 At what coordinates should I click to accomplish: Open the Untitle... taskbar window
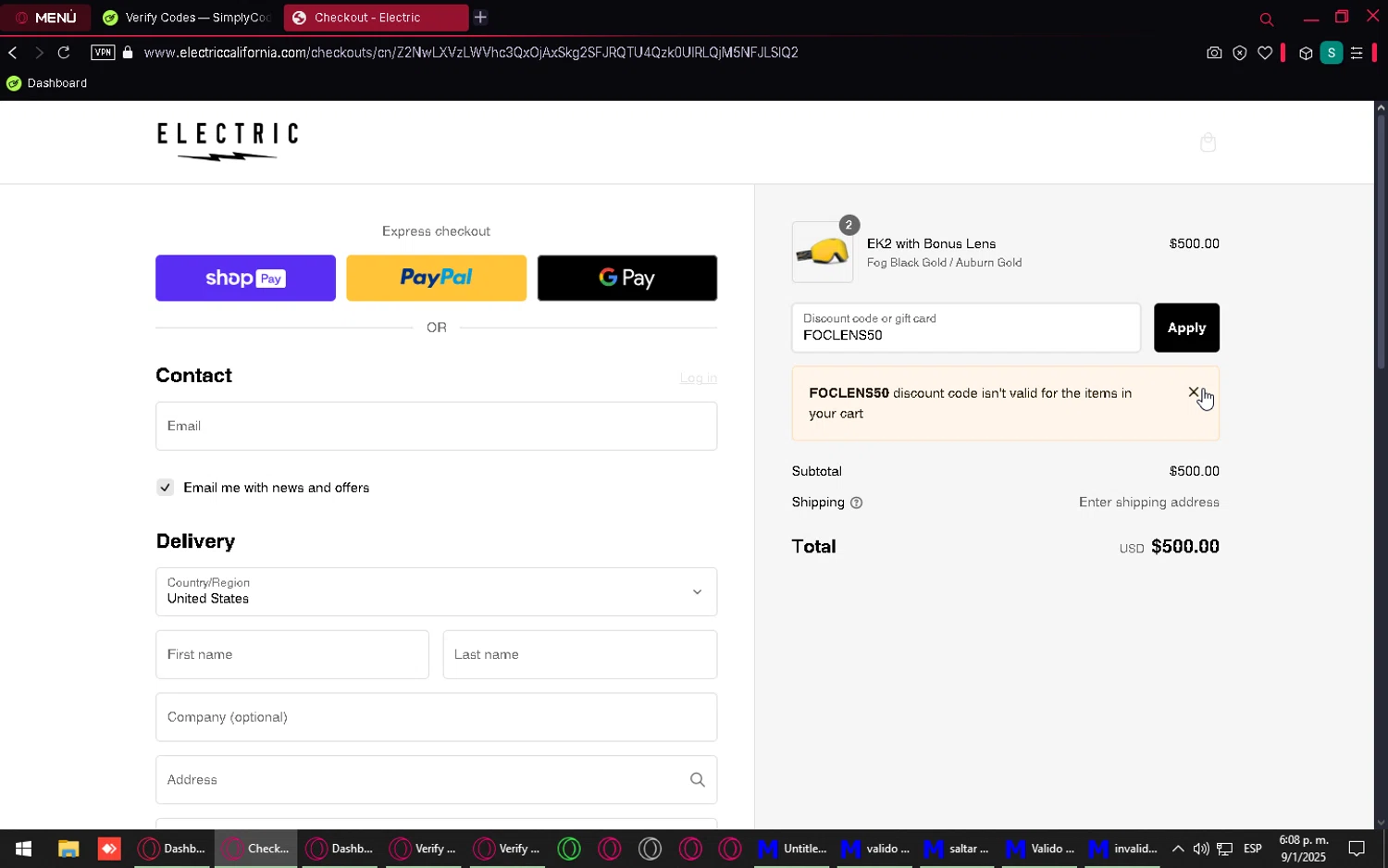click(x=793, y=849)
